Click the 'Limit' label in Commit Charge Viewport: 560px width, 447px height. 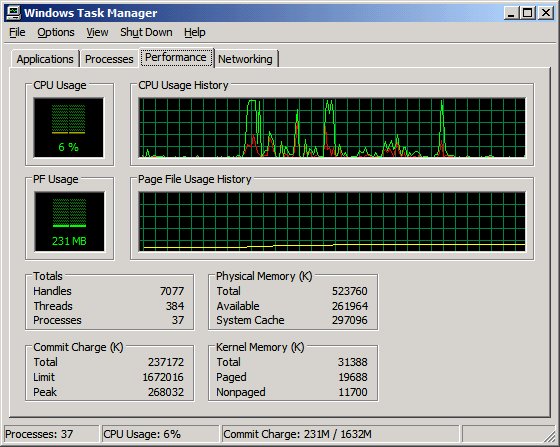(x=44, y=377)
